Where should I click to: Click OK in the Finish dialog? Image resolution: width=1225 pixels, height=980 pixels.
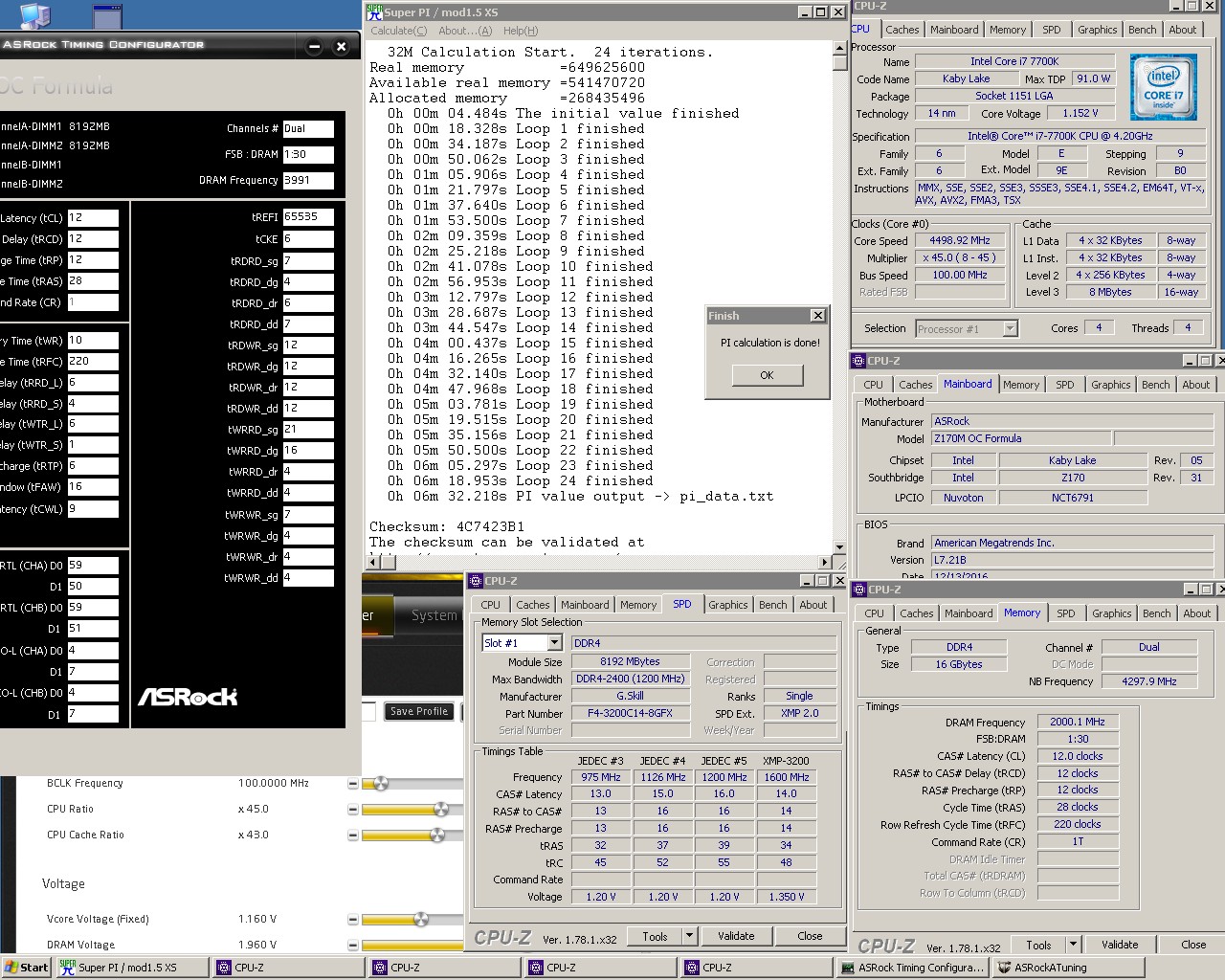pyautogui.click(x=767, y=375)
